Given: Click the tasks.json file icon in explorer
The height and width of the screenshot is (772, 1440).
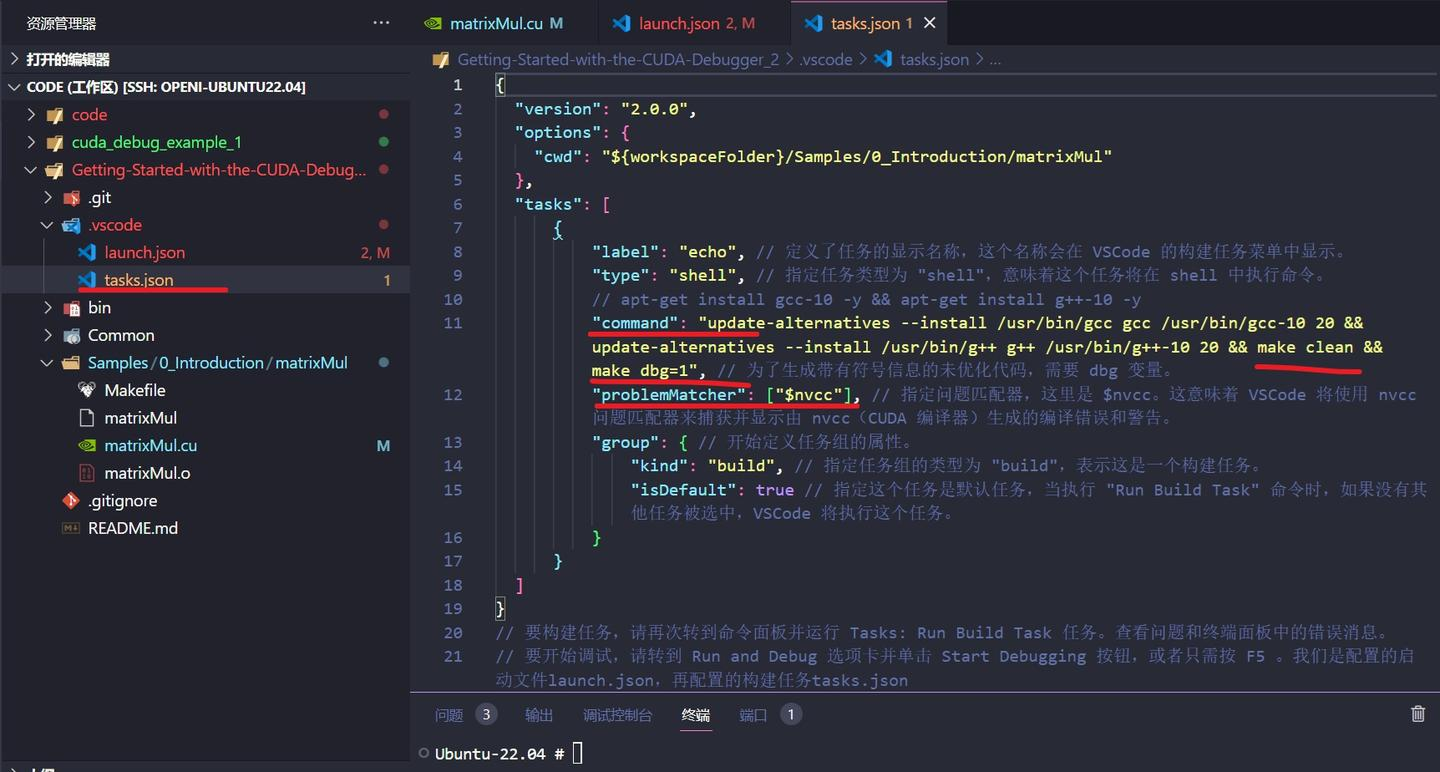Looking at the screenshot, I should tap(87, 280).
